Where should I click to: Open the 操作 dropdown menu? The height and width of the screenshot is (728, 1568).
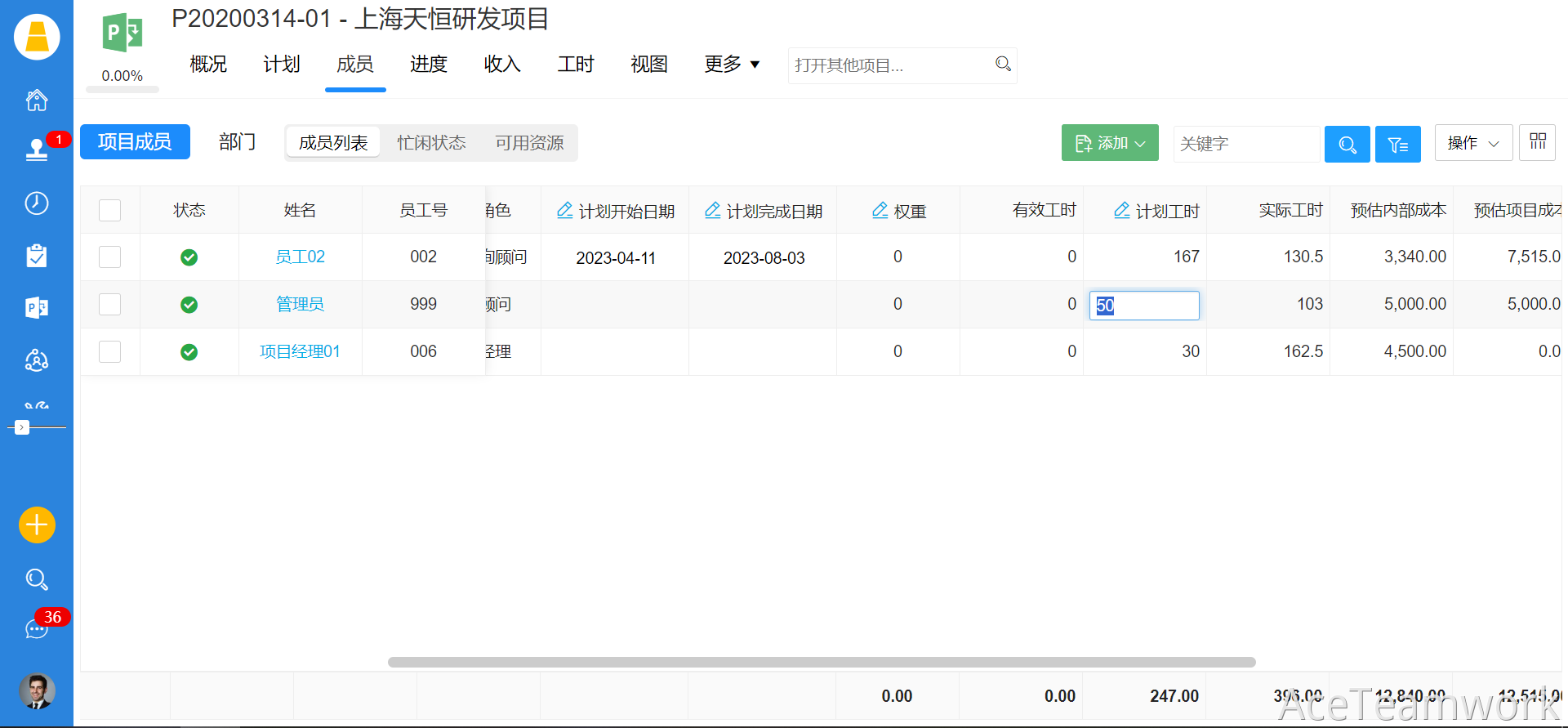tap(1472, 143)
